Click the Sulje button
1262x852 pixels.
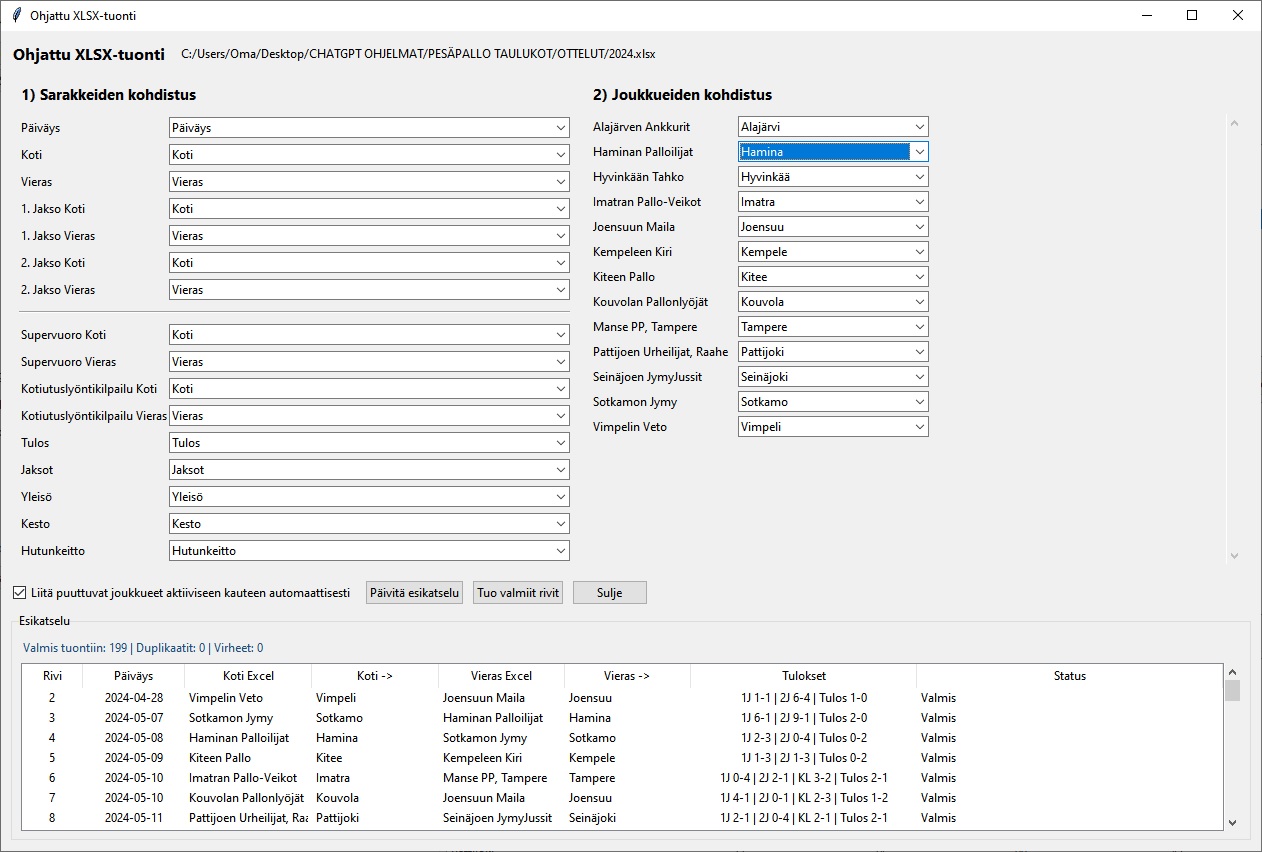(609, 593)
